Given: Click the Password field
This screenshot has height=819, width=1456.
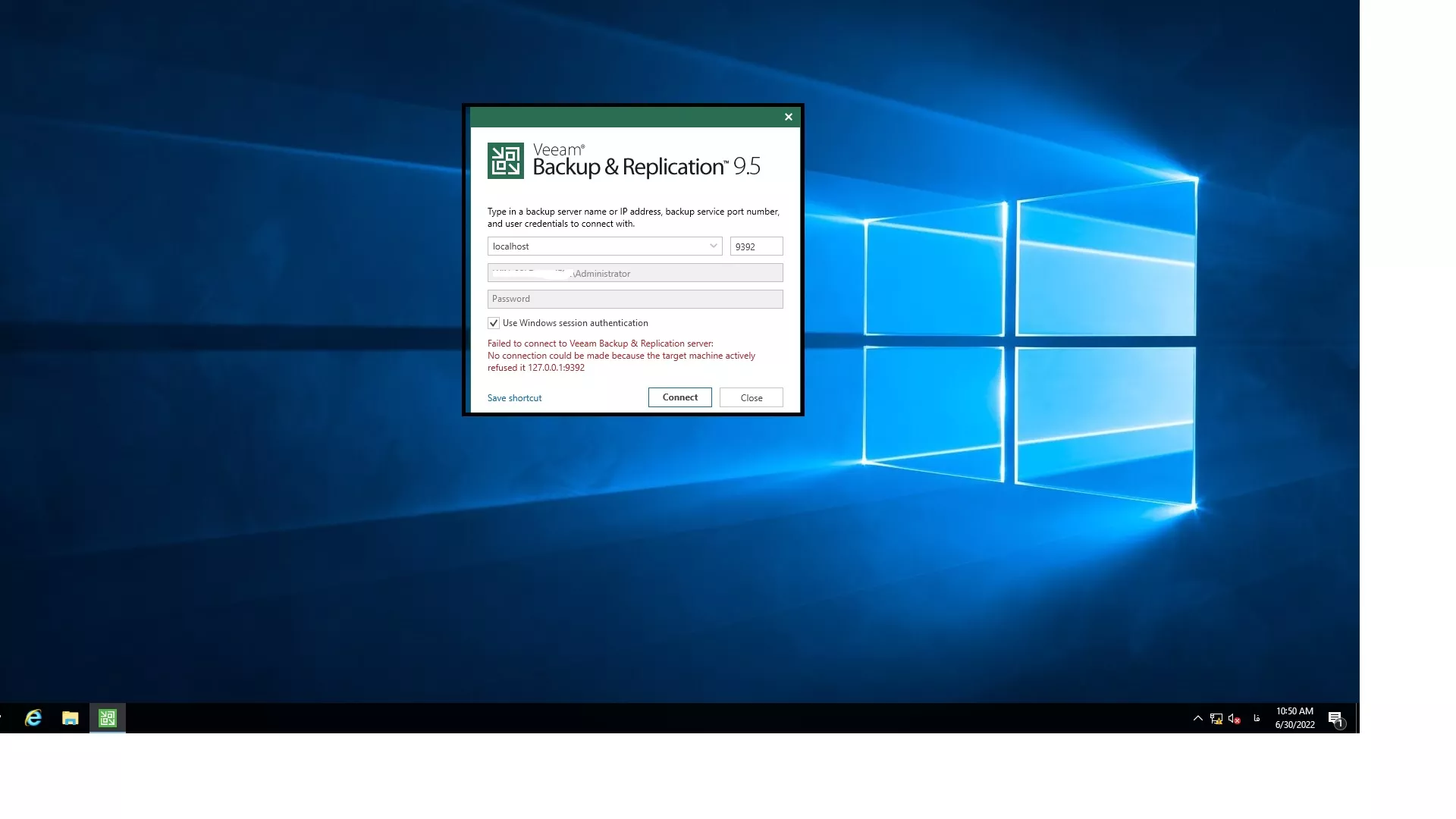Looking at the screenshot, I should tap(635, 299).
